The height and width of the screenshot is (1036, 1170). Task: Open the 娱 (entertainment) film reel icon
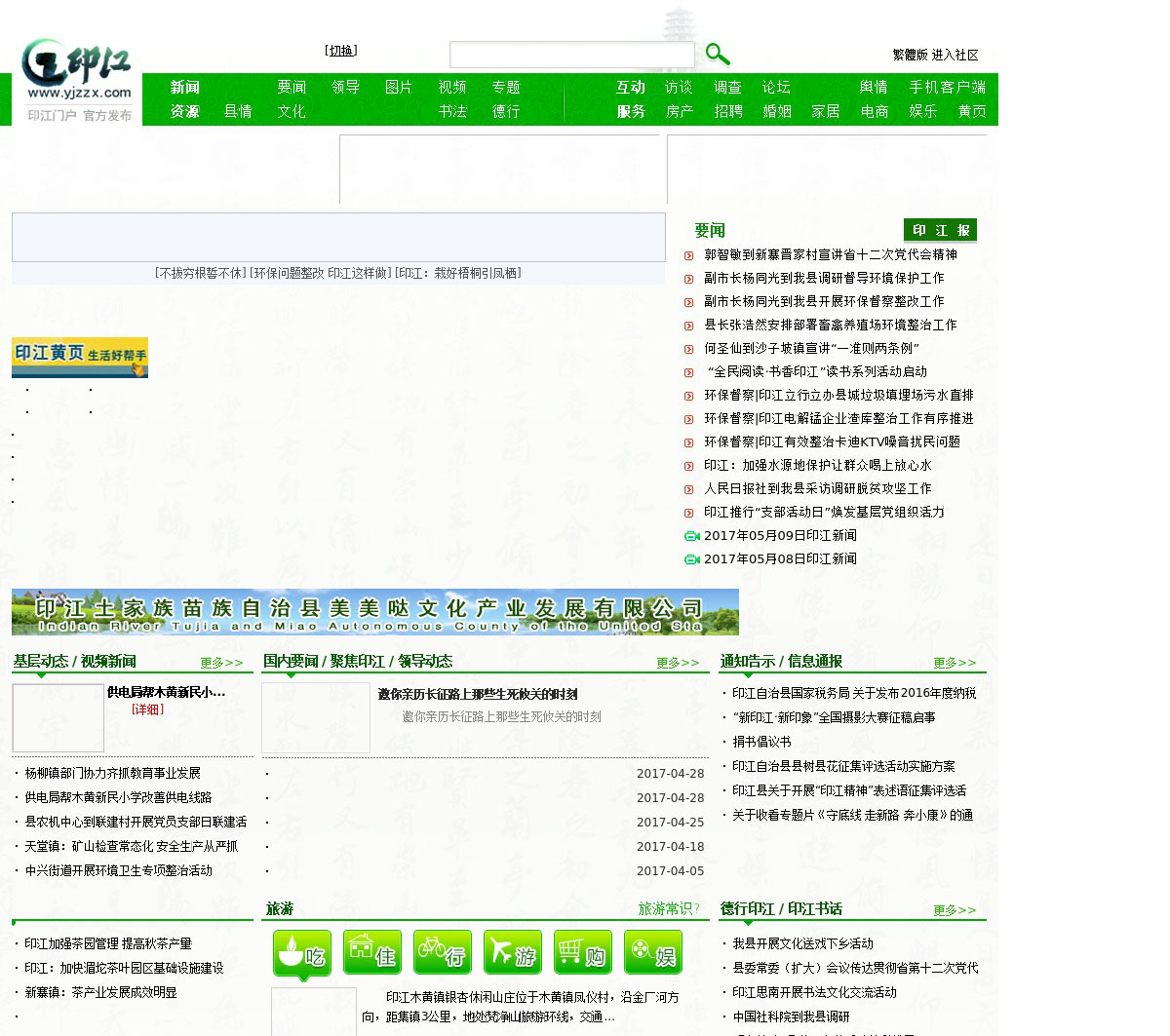tap(653, 953)
